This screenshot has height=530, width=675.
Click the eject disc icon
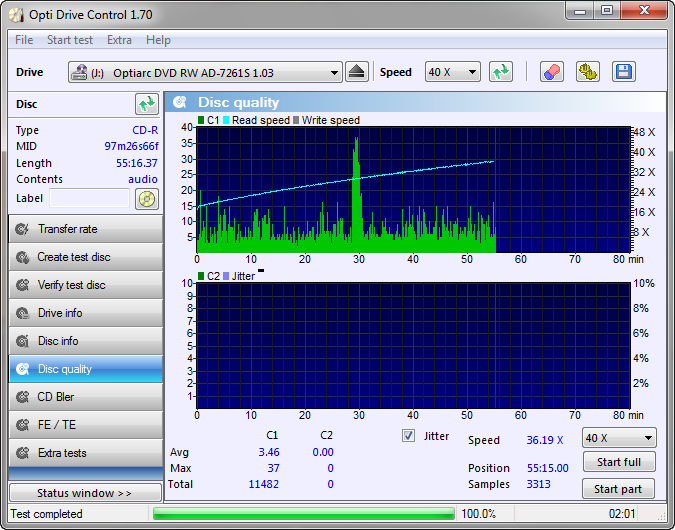point(357,72)
